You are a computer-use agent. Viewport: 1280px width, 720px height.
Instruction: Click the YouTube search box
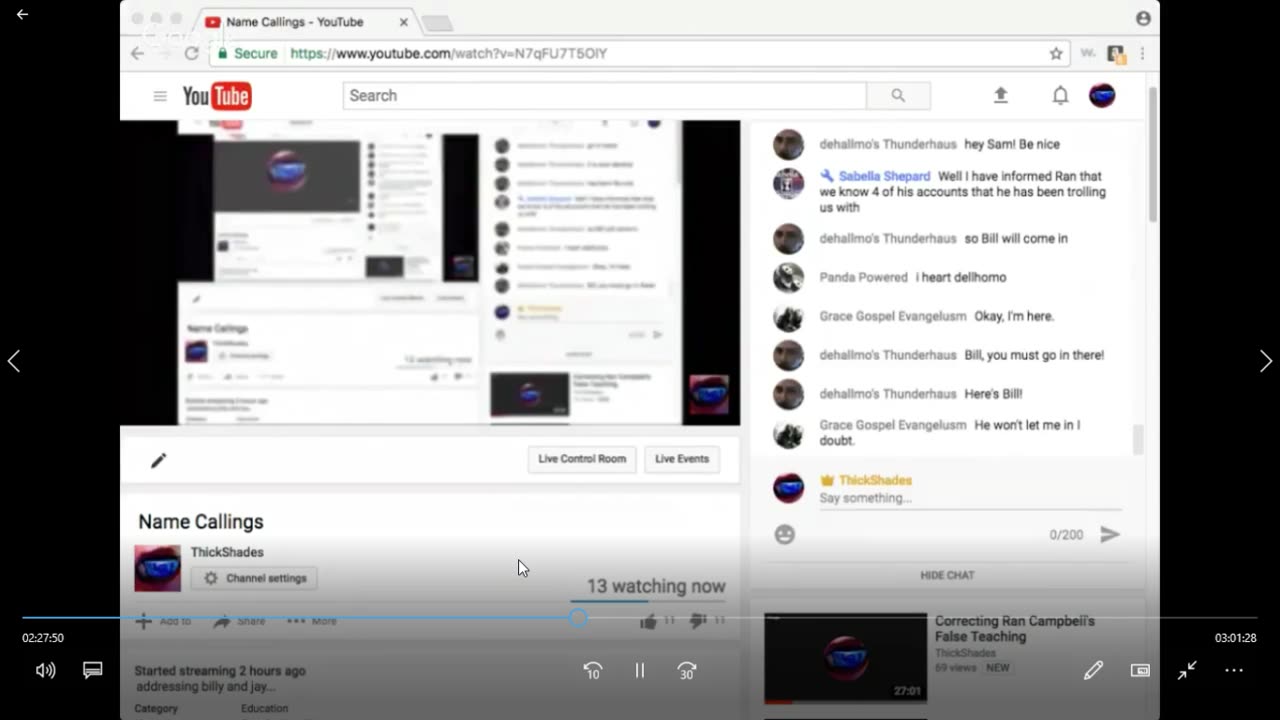point(604,96)
